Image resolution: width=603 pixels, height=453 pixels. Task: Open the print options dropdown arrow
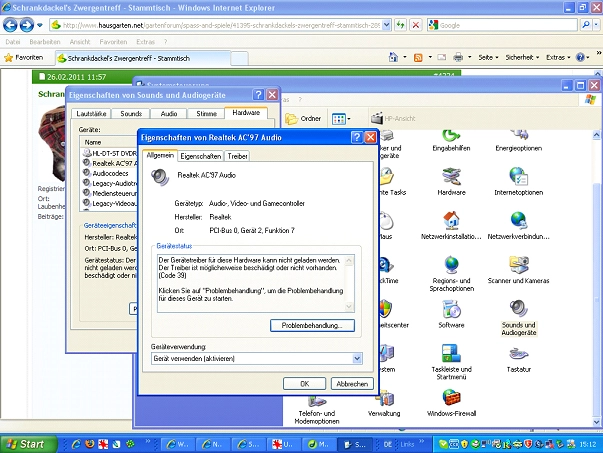(470, 58)
